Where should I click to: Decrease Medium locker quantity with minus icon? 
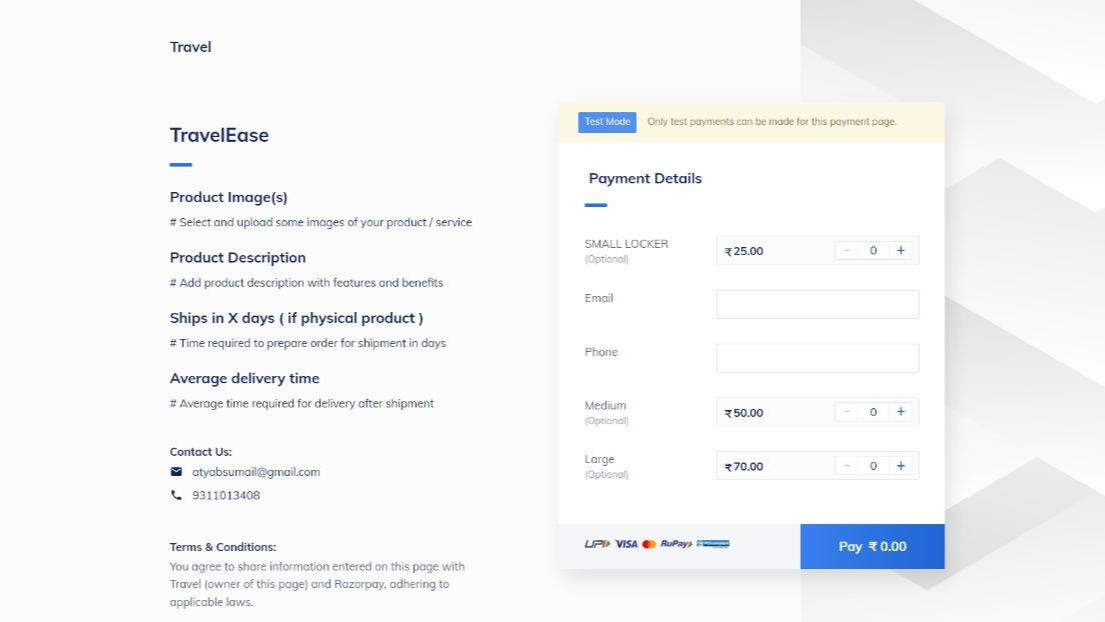(x=846, y=412)
